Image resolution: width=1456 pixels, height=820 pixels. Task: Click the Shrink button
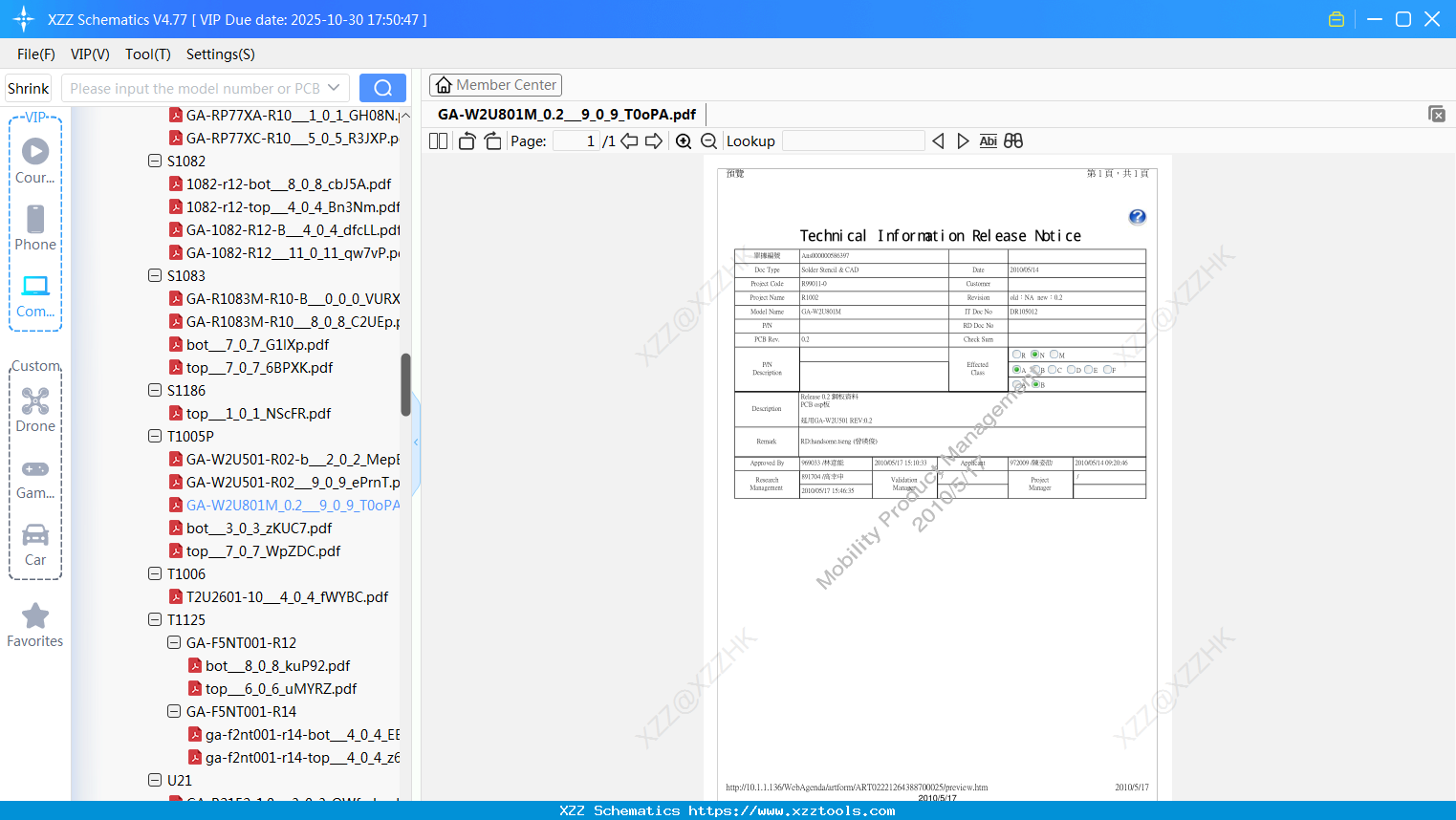pyautogui.click(x=29, y=88)
